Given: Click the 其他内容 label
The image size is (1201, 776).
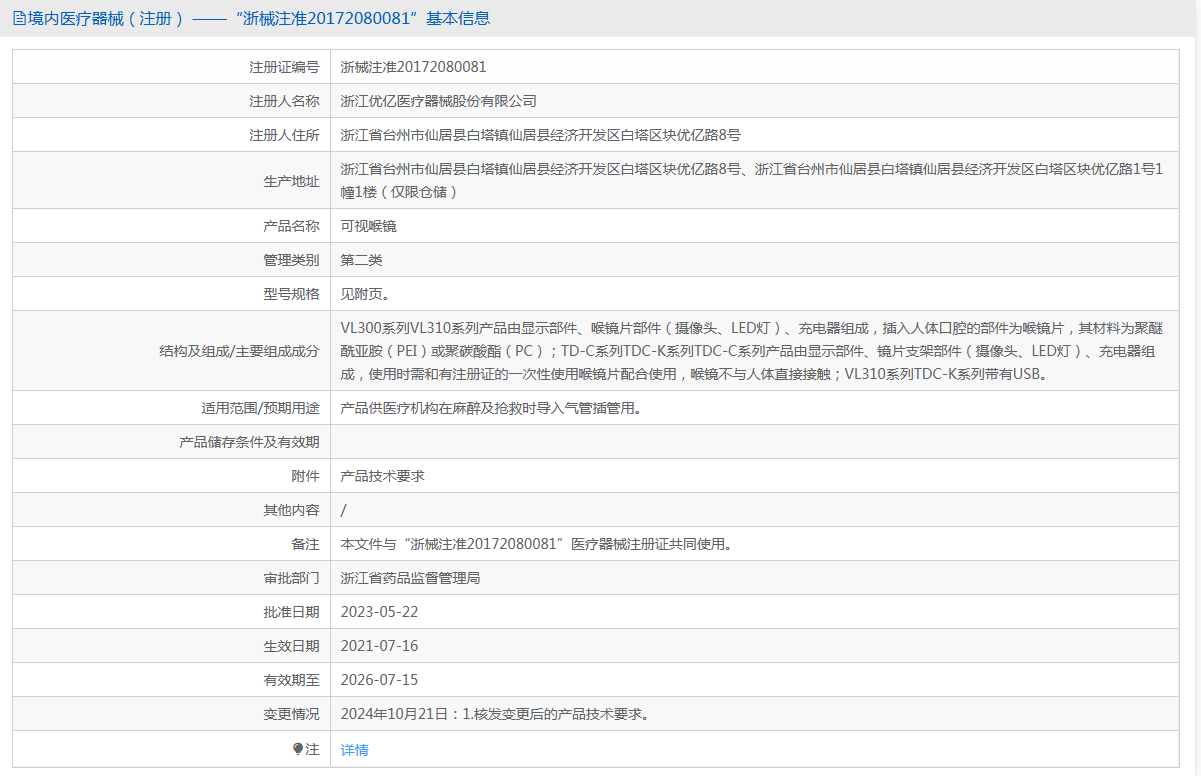Looking at the screenshot, I should (x=292, y=510).
